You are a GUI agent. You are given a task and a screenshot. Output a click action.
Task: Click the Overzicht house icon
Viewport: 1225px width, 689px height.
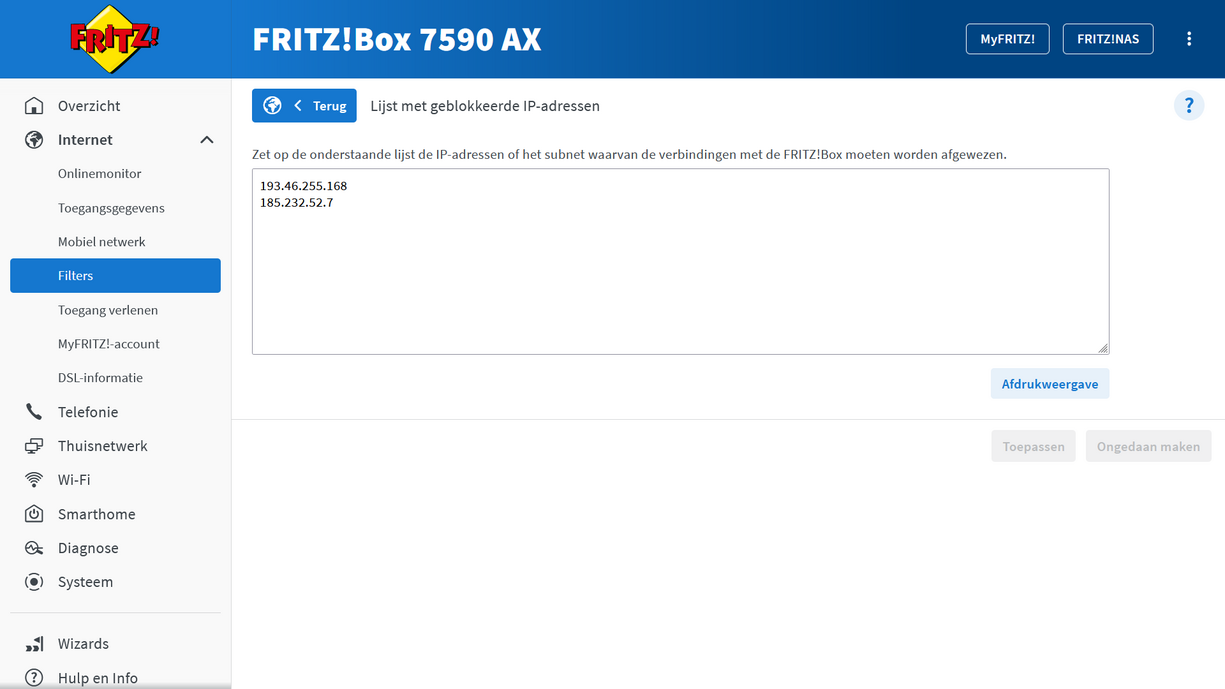34,106
